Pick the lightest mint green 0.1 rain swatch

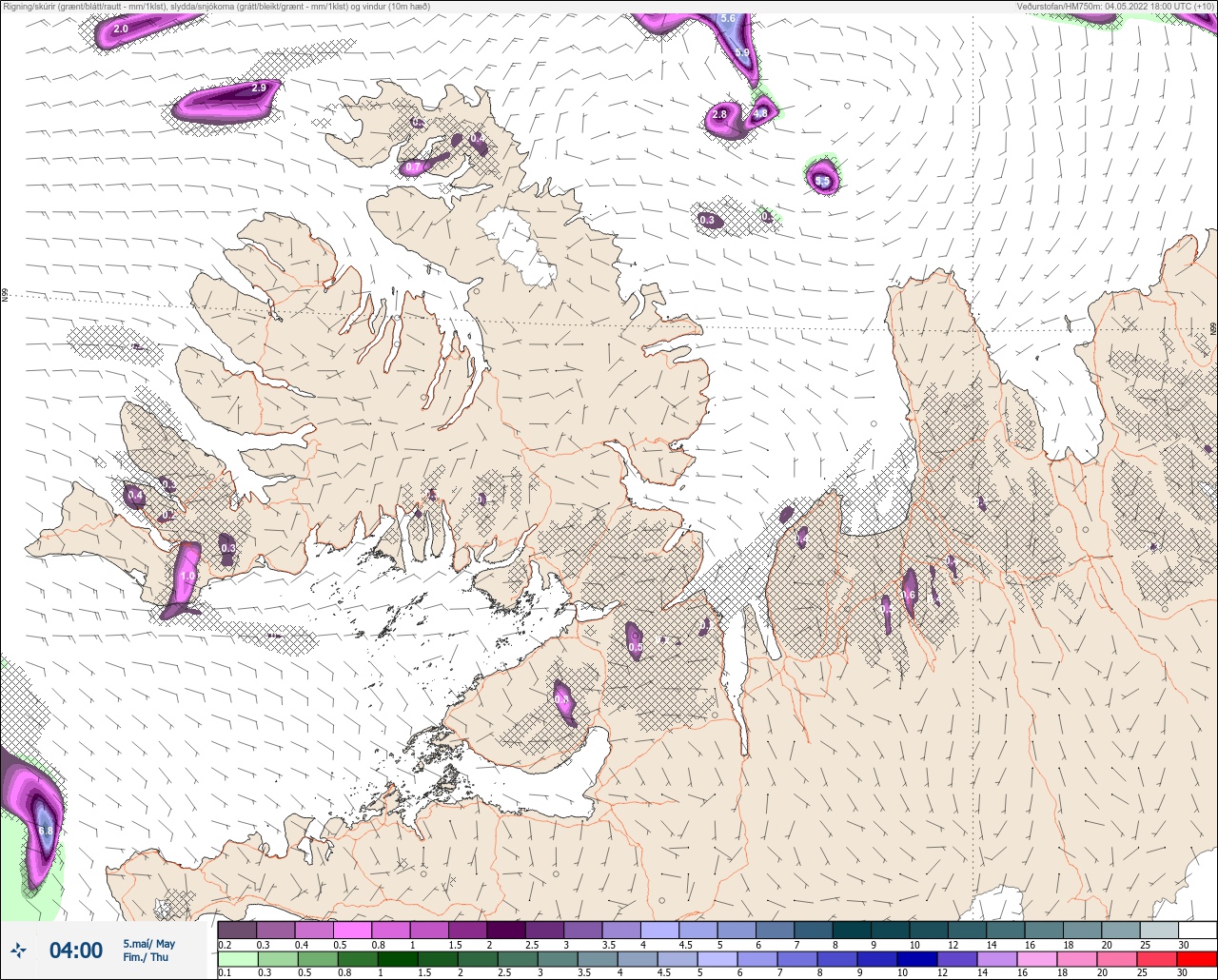coord(237,959)
